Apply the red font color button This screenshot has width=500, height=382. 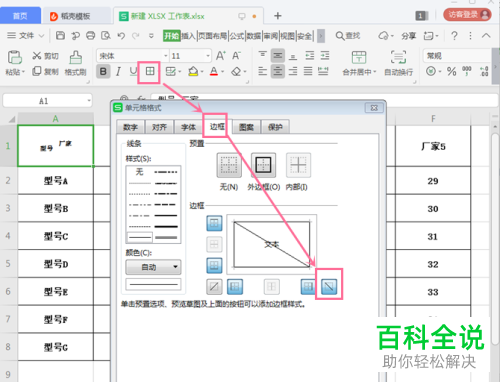point(214,71)
